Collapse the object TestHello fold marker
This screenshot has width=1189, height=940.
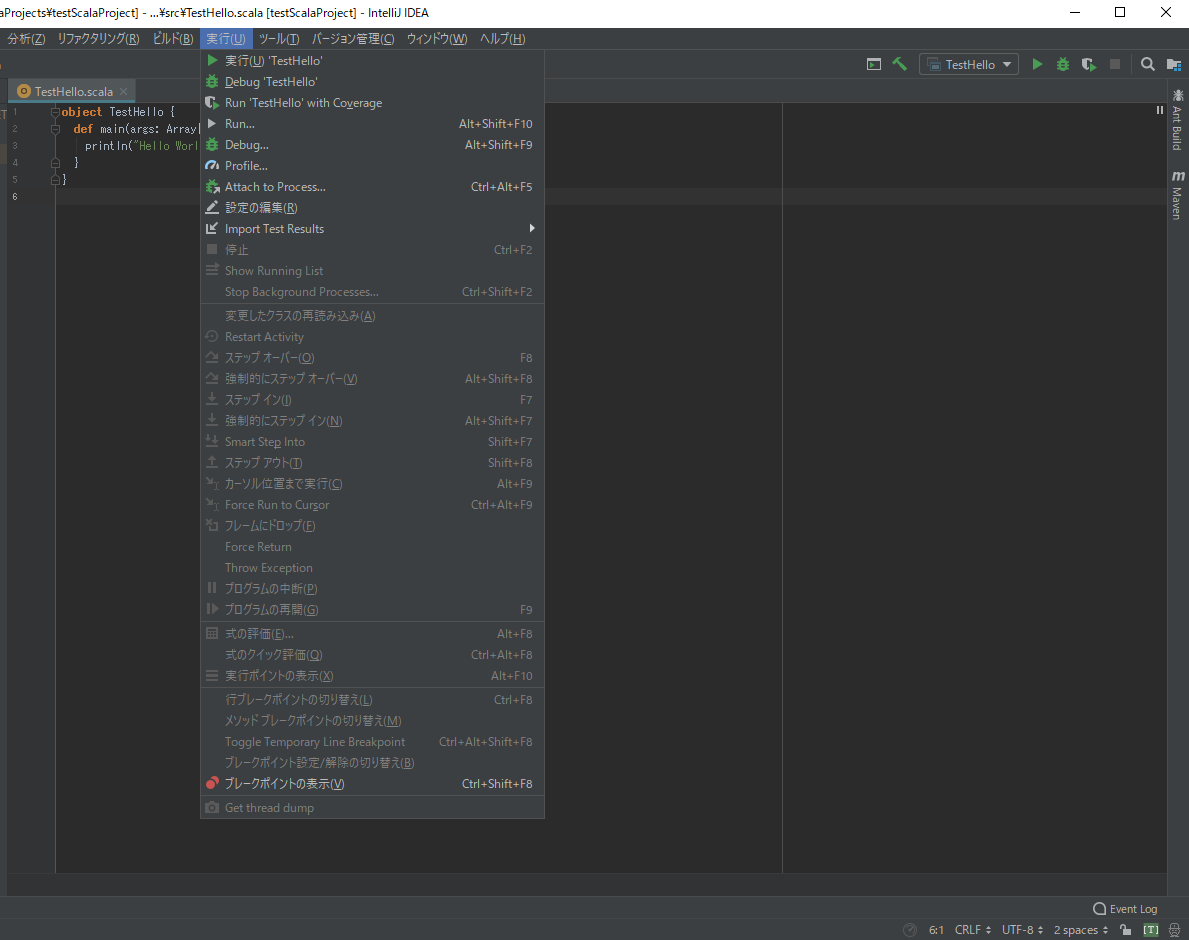[x=55, y=111]
